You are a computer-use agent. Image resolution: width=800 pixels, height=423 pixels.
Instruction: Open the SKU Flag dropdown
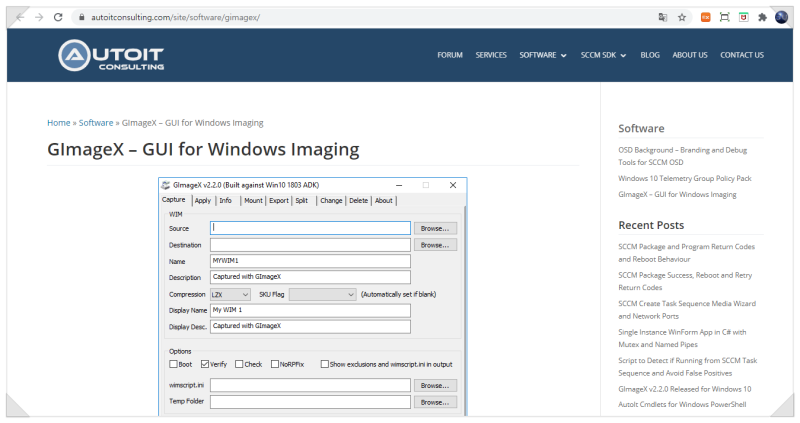(x=322, y=294)
